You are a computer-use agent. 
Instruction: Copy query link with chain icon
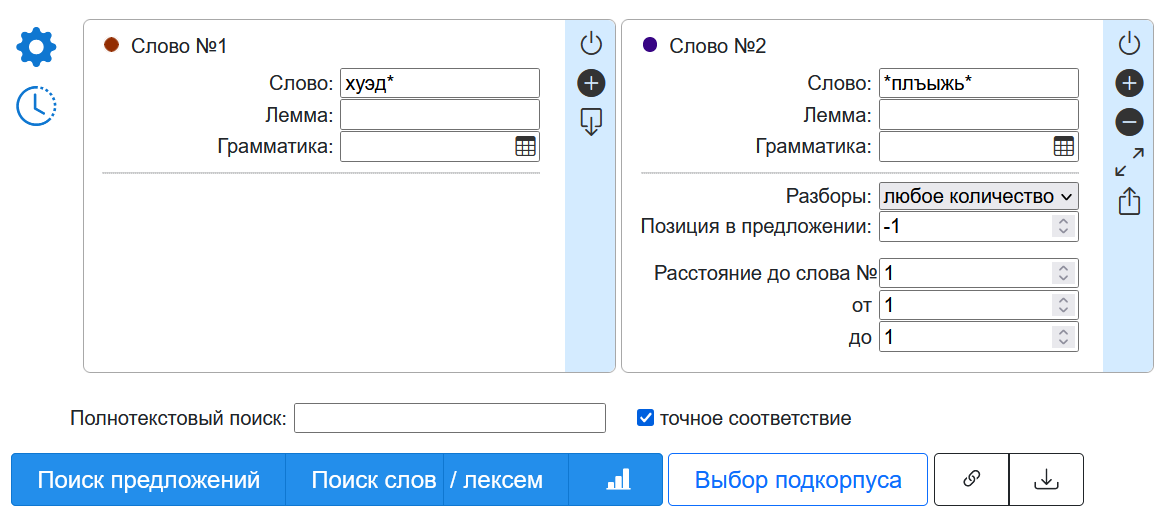click(970, 480)
